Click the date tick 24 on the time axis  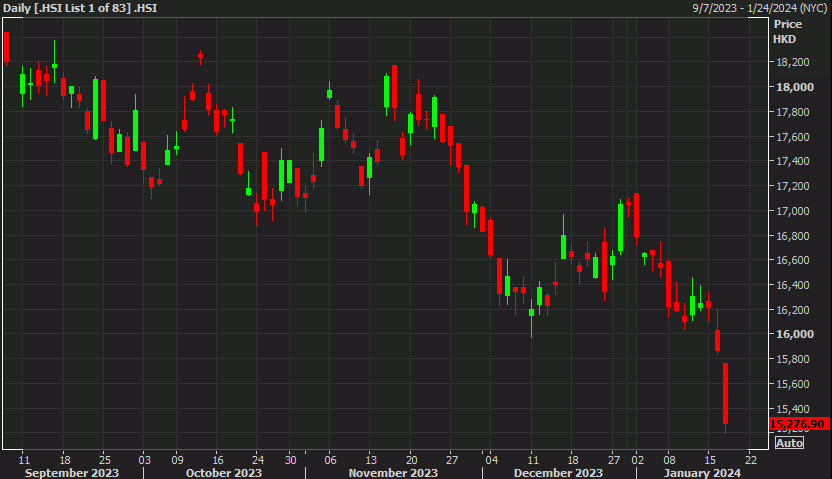[x=257, y=460]
